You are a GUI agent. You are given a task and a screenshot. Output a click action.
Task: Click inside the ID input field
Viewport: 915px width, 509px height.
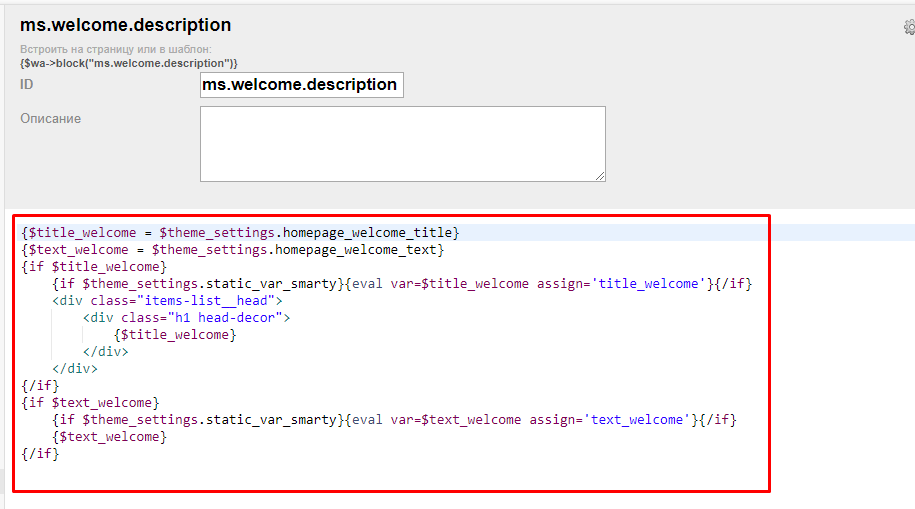[301, 85]
